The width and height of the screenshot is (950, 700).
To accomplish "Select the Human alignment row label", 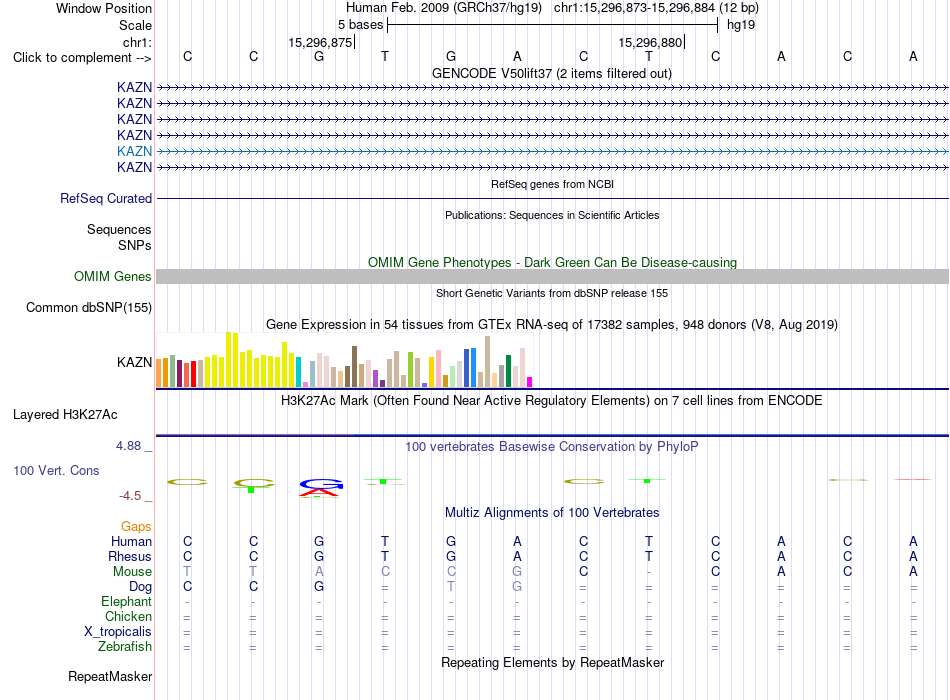I will [131, 541].
